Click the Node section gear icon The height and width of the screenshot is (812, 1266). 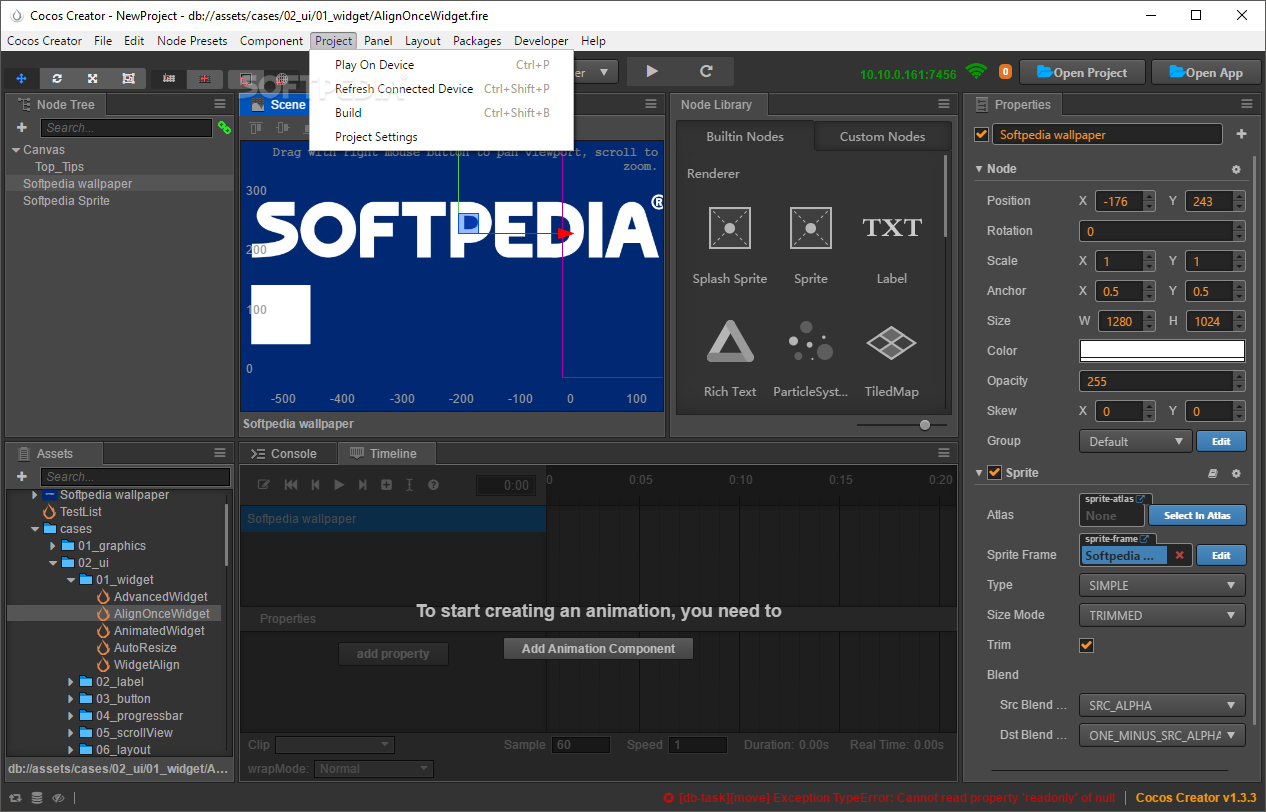click(x=1236, y=170)
